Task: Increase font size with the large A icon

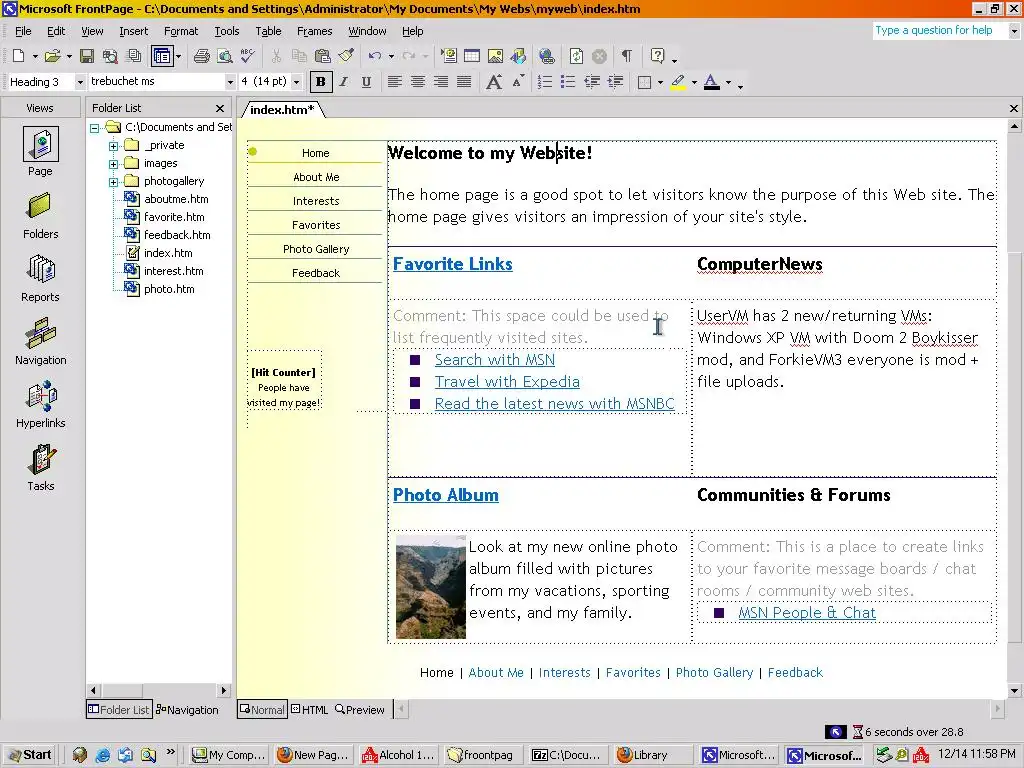Action: point(494,82)
